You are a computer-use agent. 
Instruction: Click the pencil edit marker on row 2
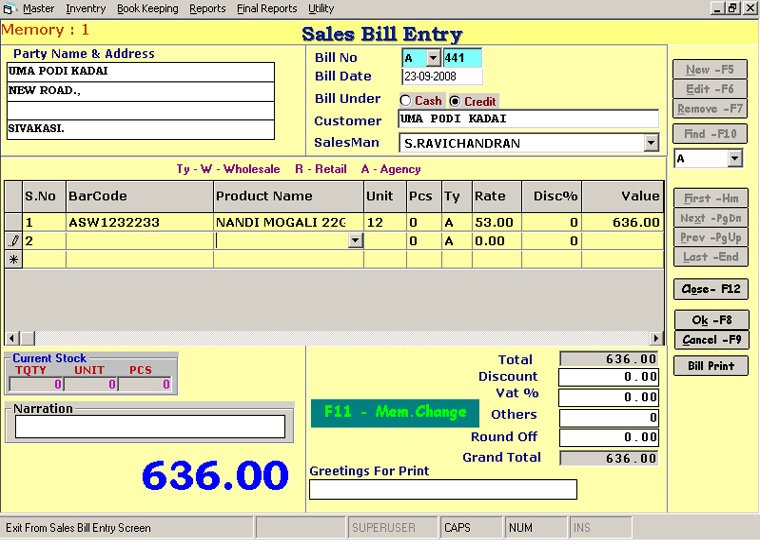pyautogui.click(x=13, y=241)
